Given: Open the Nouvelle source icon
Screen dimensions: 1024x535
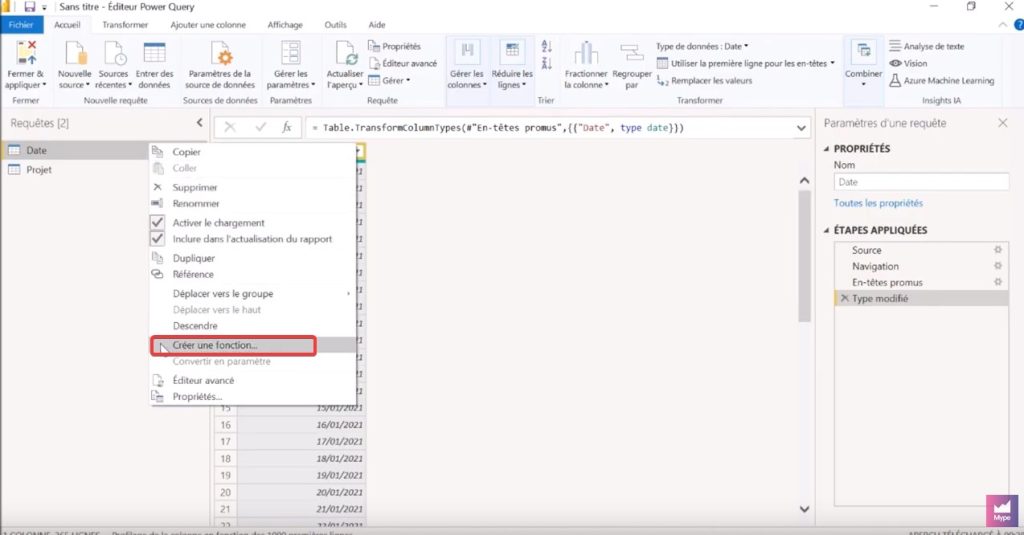Looking at the screenshot, I should [x=75, y=53].
